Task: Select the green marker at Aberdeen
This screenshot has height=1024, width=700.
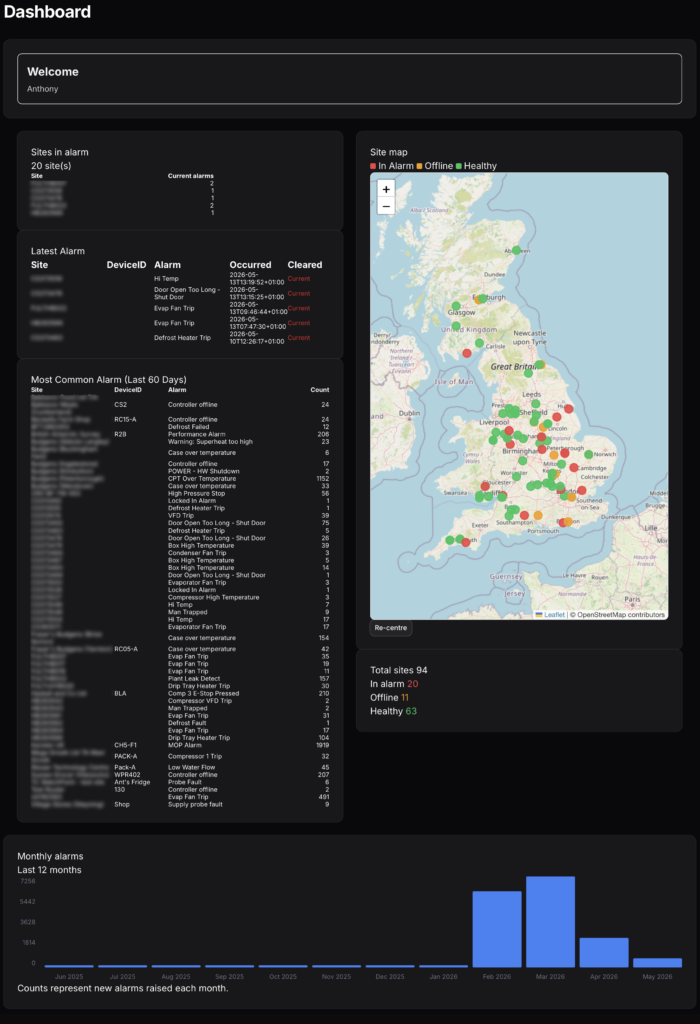Action: tap(517, 250)
